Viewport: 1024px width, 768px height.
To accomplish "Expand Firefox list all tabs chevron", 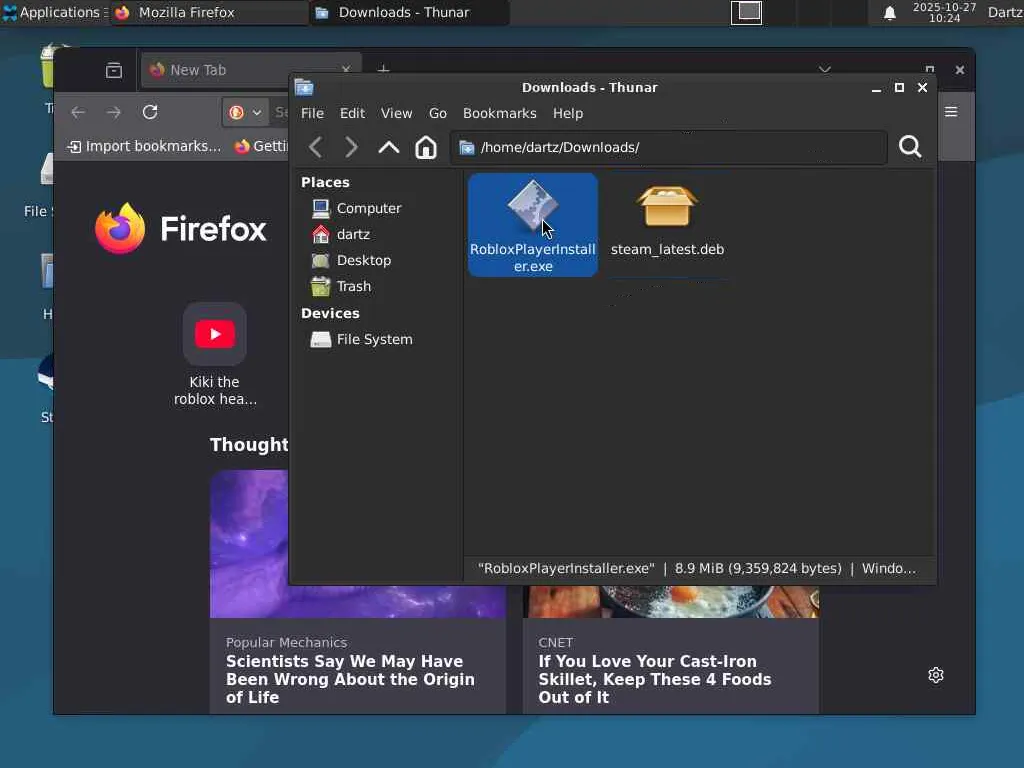I will click(x=825, y=69).
